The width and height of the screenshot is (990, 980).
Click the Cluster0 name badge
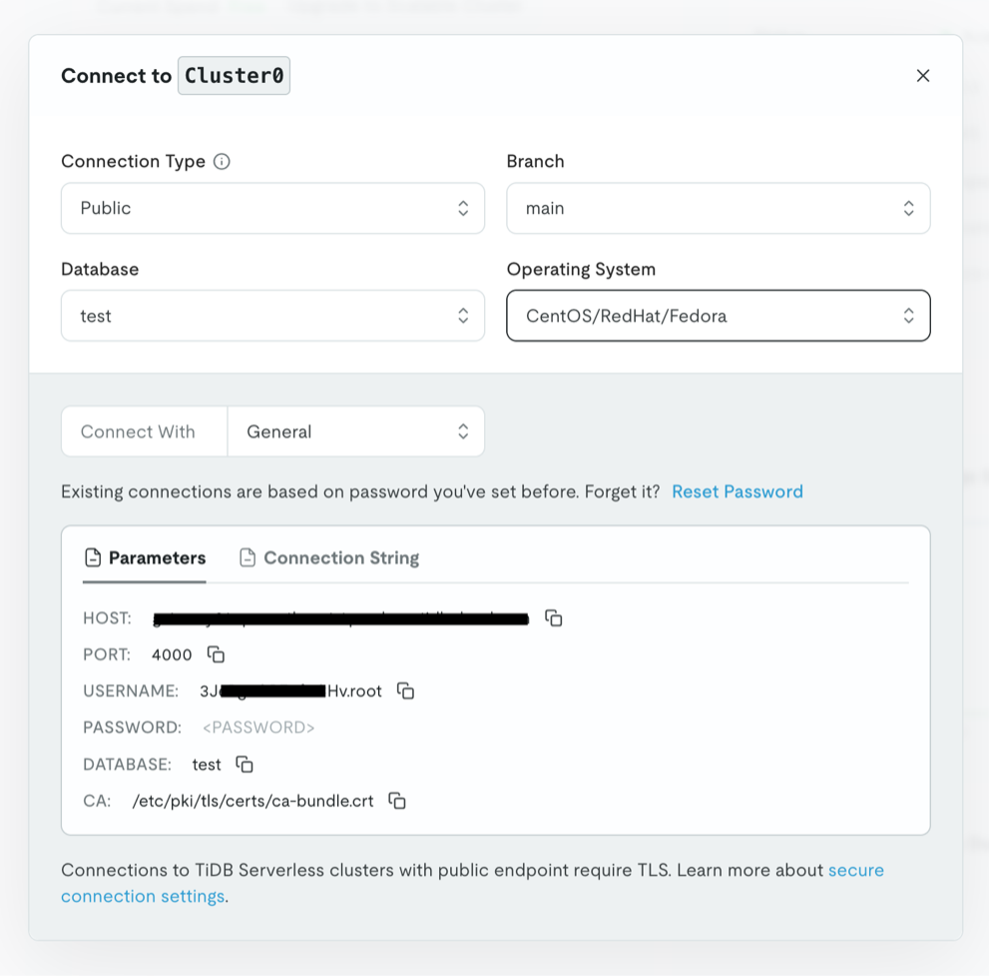click(234, 76)
